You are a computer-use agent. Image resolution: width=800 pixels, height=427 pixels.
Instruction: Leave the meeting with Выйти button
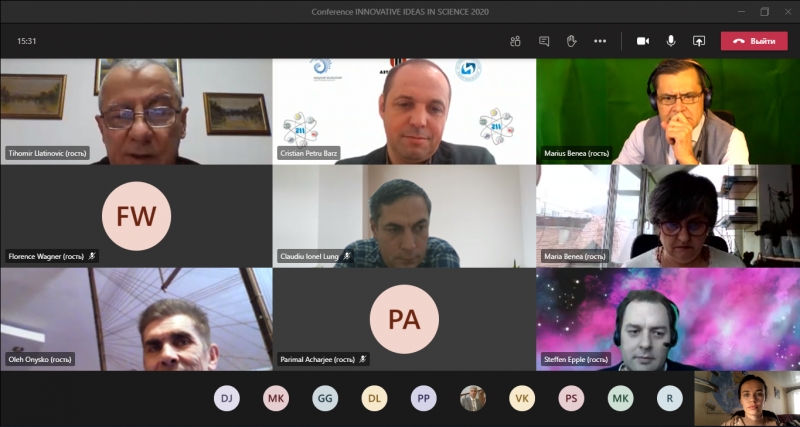click(754, 41)
